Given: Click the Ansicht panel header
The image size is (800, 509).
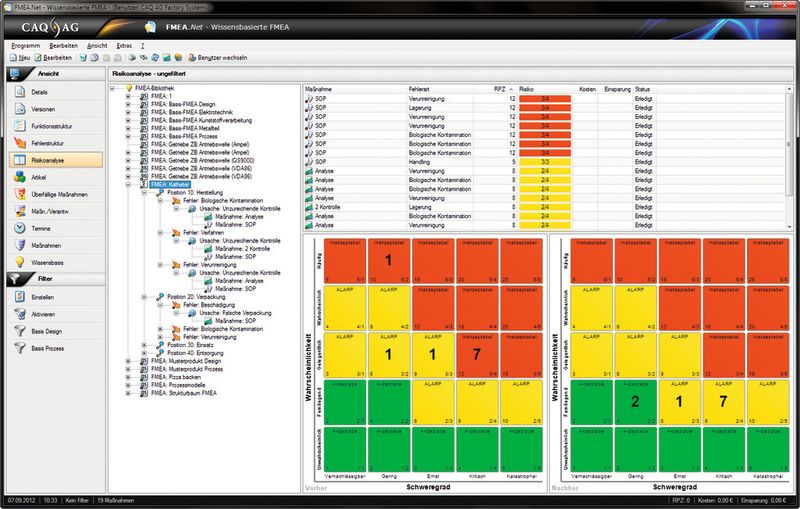Looking at the screenshot, I should click(x=56, y=74).
